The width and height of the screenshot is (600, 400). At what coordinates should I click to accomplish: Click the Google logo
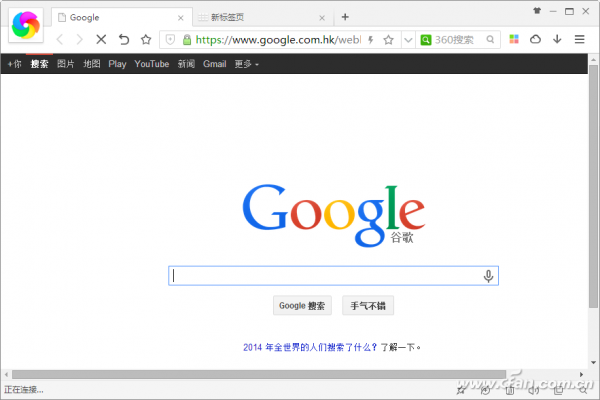click(x=334, y=215)
